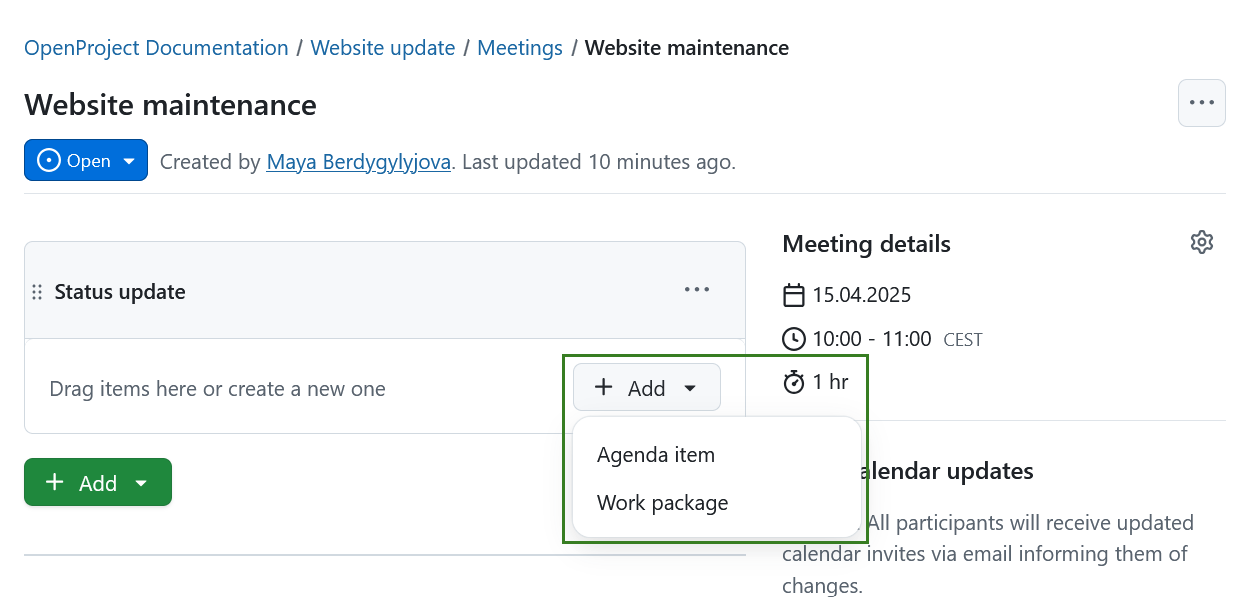Click the circle icon in the Open status button
Image resolution: width=1243 pixels, height=598 pixels.
point(48,161)
